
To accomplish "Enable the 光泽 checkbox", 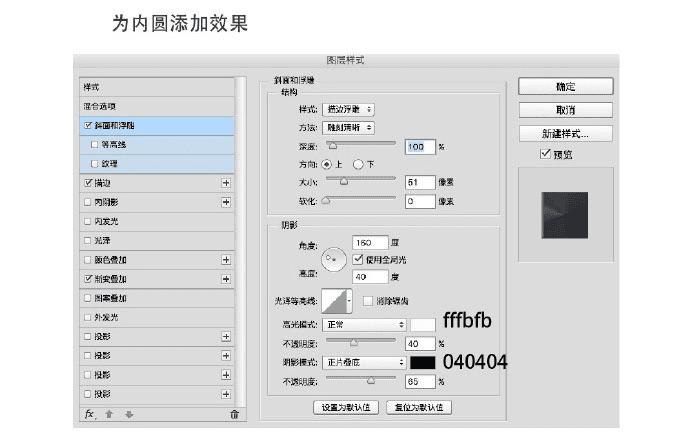I will 88,241.
